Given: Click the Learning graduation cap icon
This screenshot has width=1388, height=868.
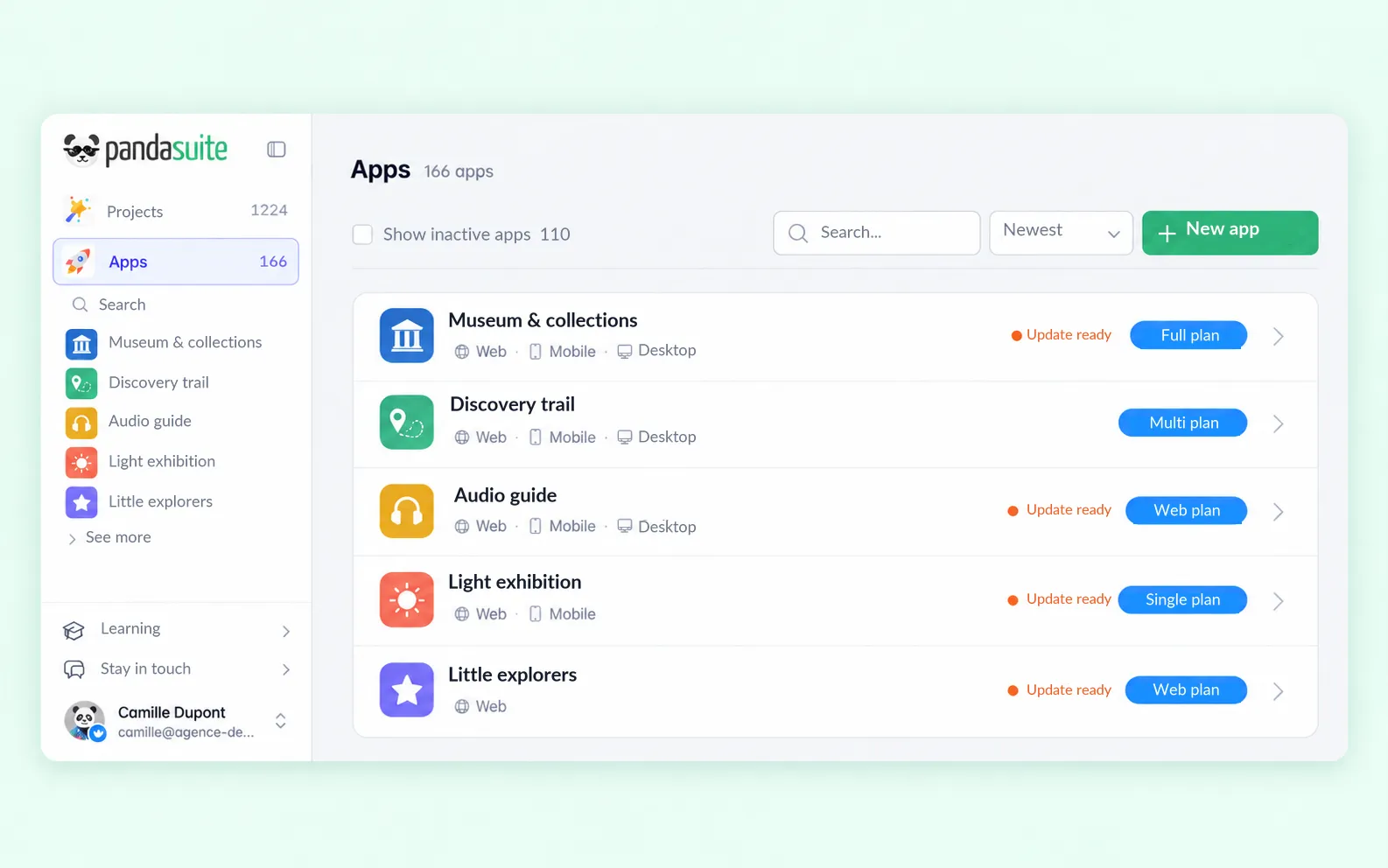Looking at the screenshot, I should point(74,630).
